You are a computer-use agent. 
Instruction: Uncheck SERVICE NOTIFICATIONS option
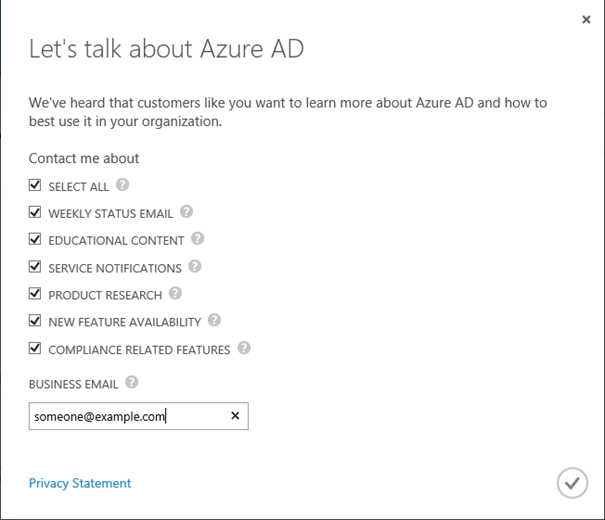coord(35,268)
